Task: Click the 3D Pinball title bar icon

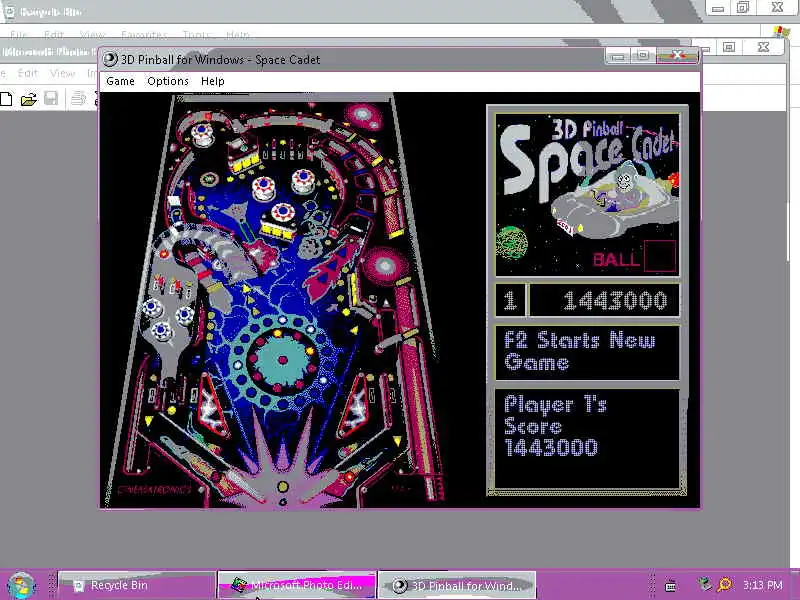Action: [x=110, y=60]
